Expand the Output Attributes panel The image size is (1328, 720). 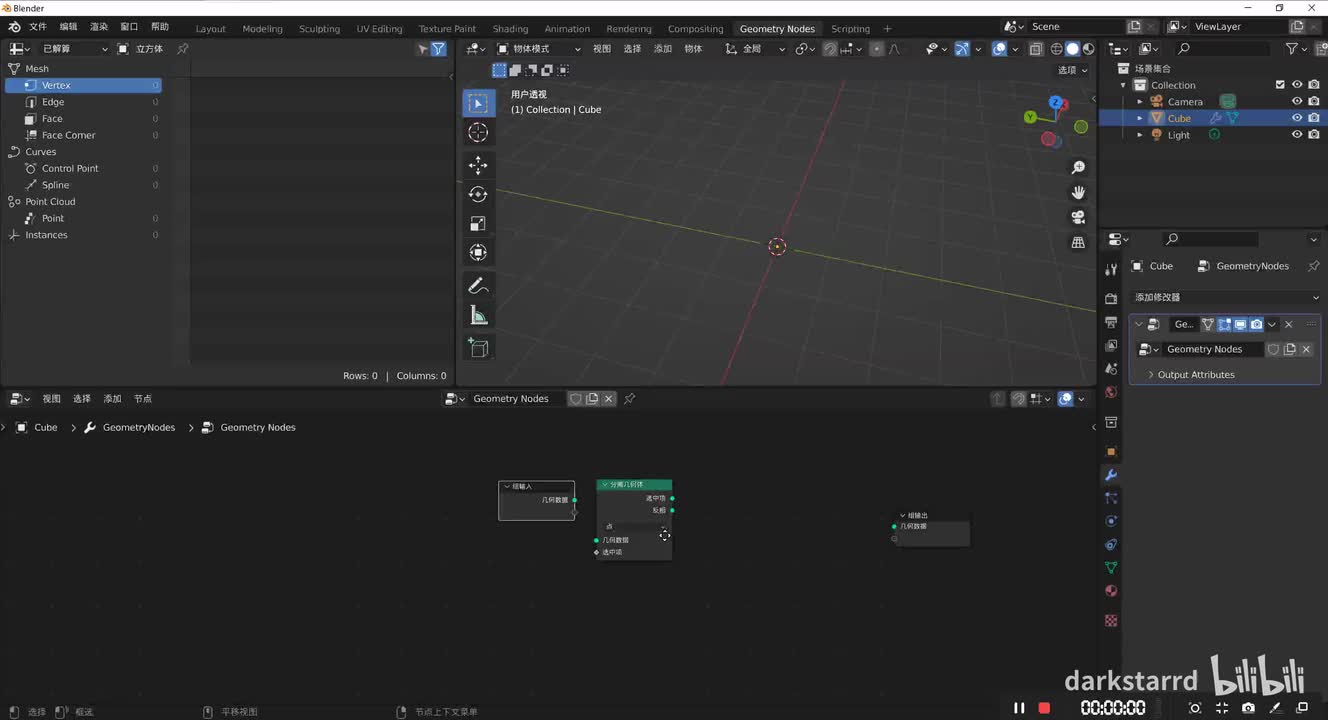coord(1195,375)
